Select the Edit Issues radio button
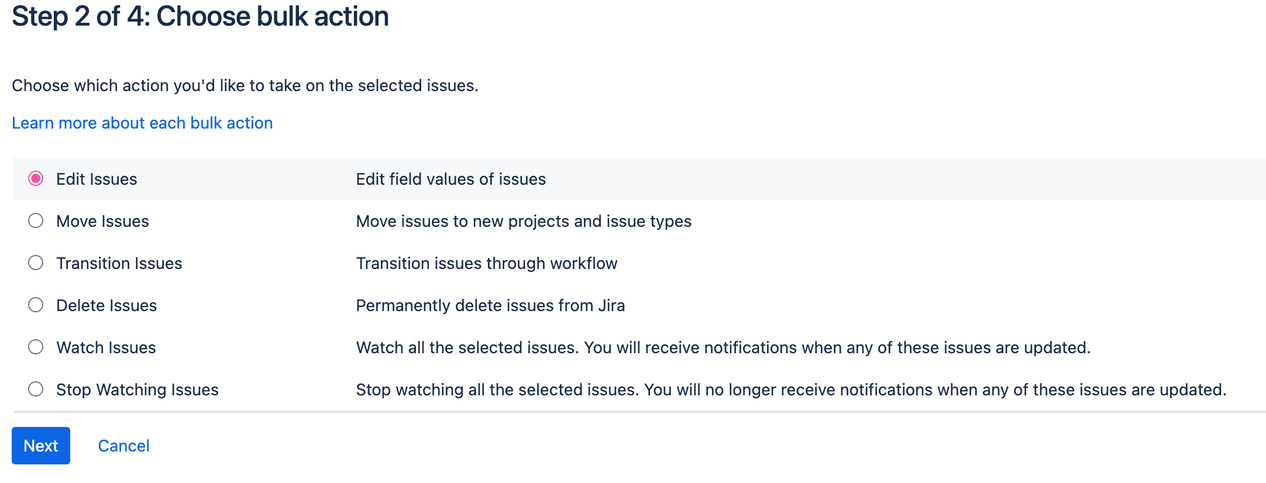Screen dimensions: 1266x483 [x=36, y=179]
